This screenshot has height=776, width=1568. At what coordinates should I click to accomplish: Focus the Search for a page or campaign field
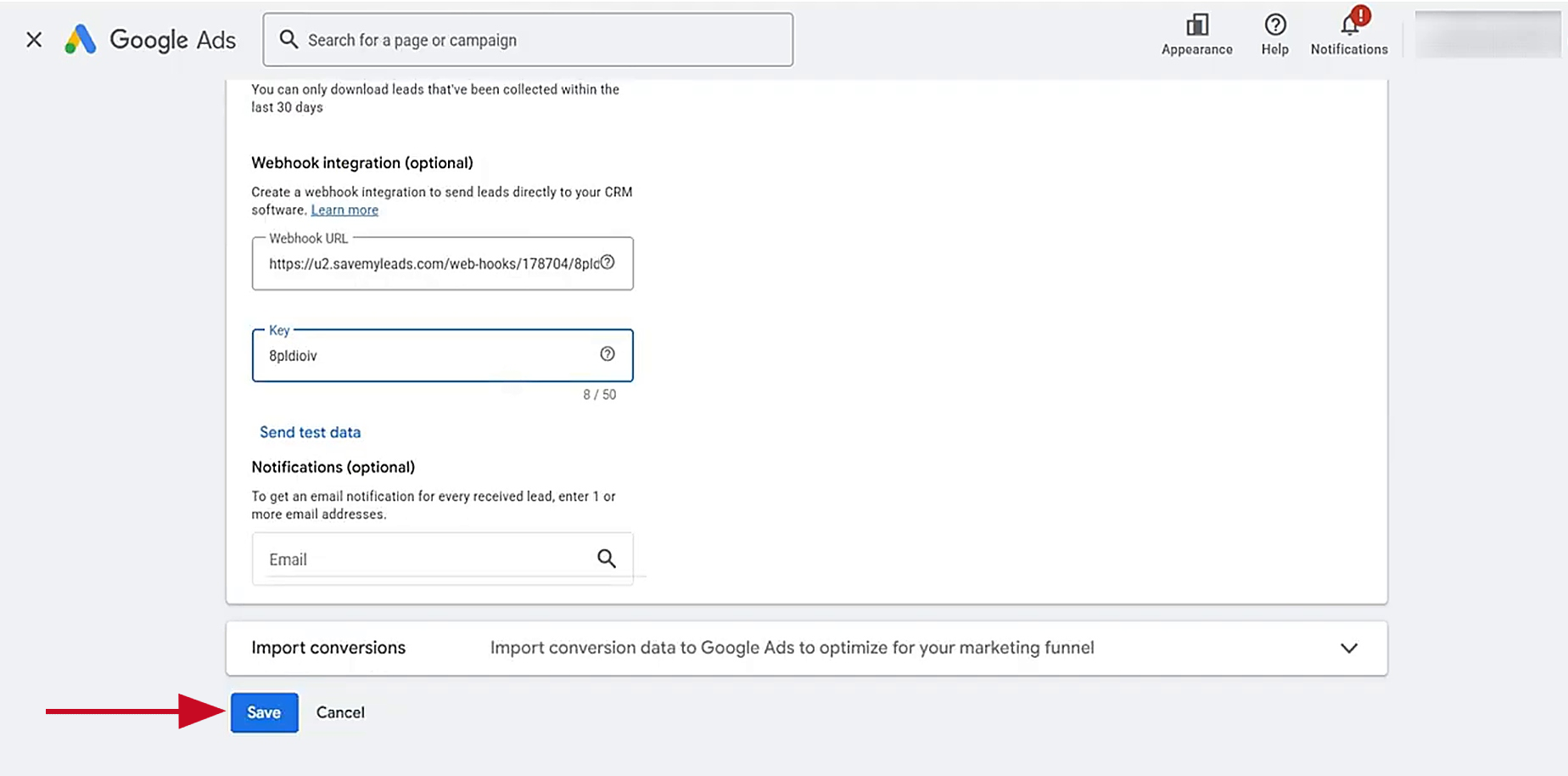[528, 40]
